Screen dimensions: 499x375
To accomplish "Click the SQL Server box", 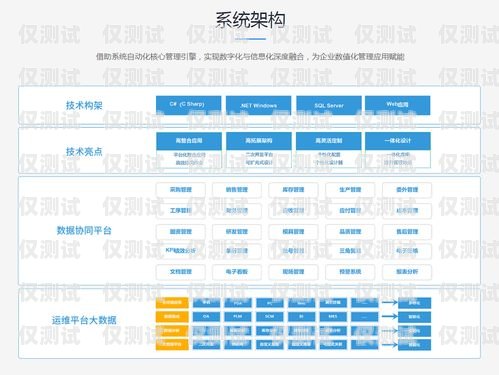I will [329, 105].
